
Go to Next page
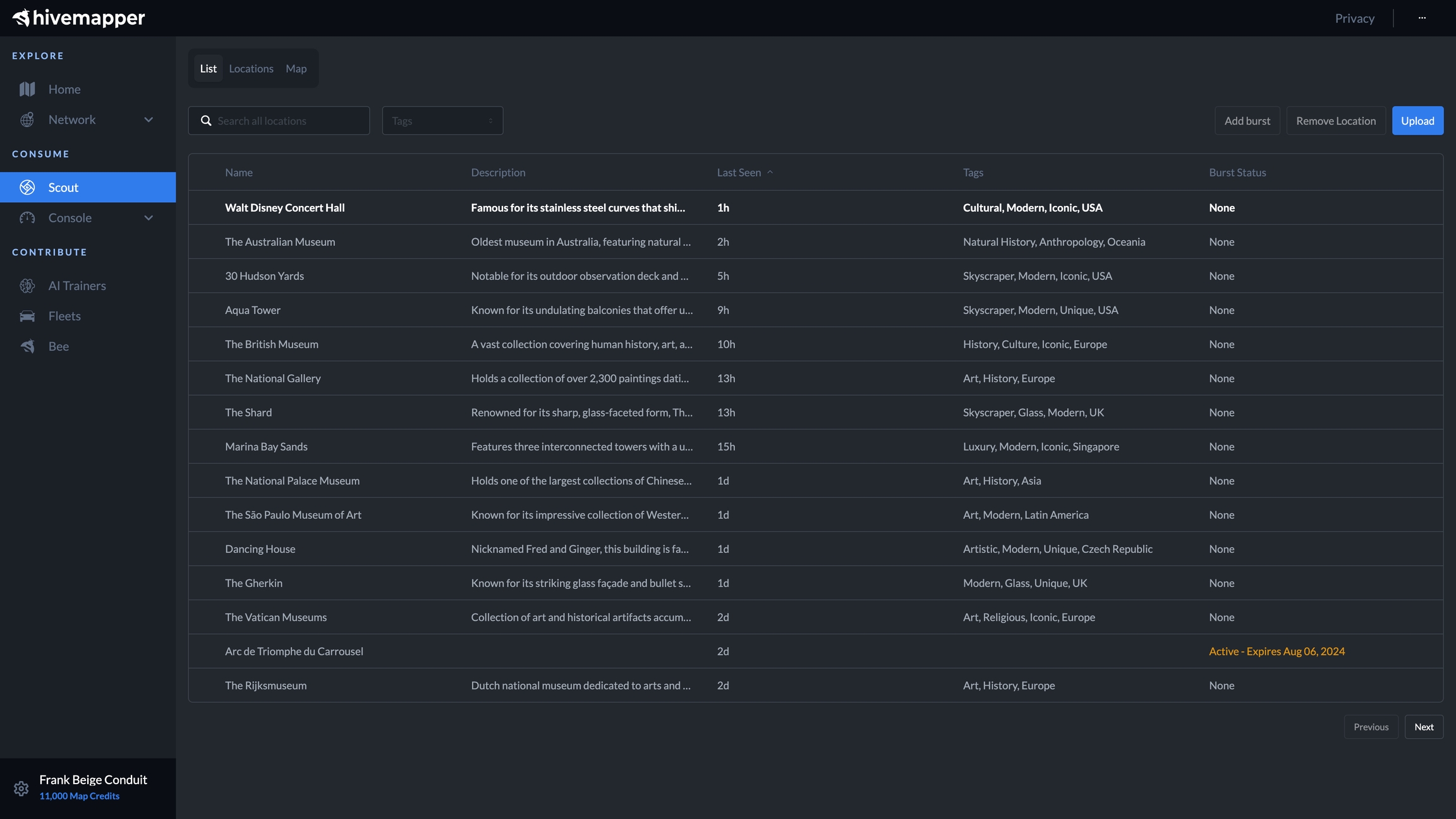tap(1424, 727)
